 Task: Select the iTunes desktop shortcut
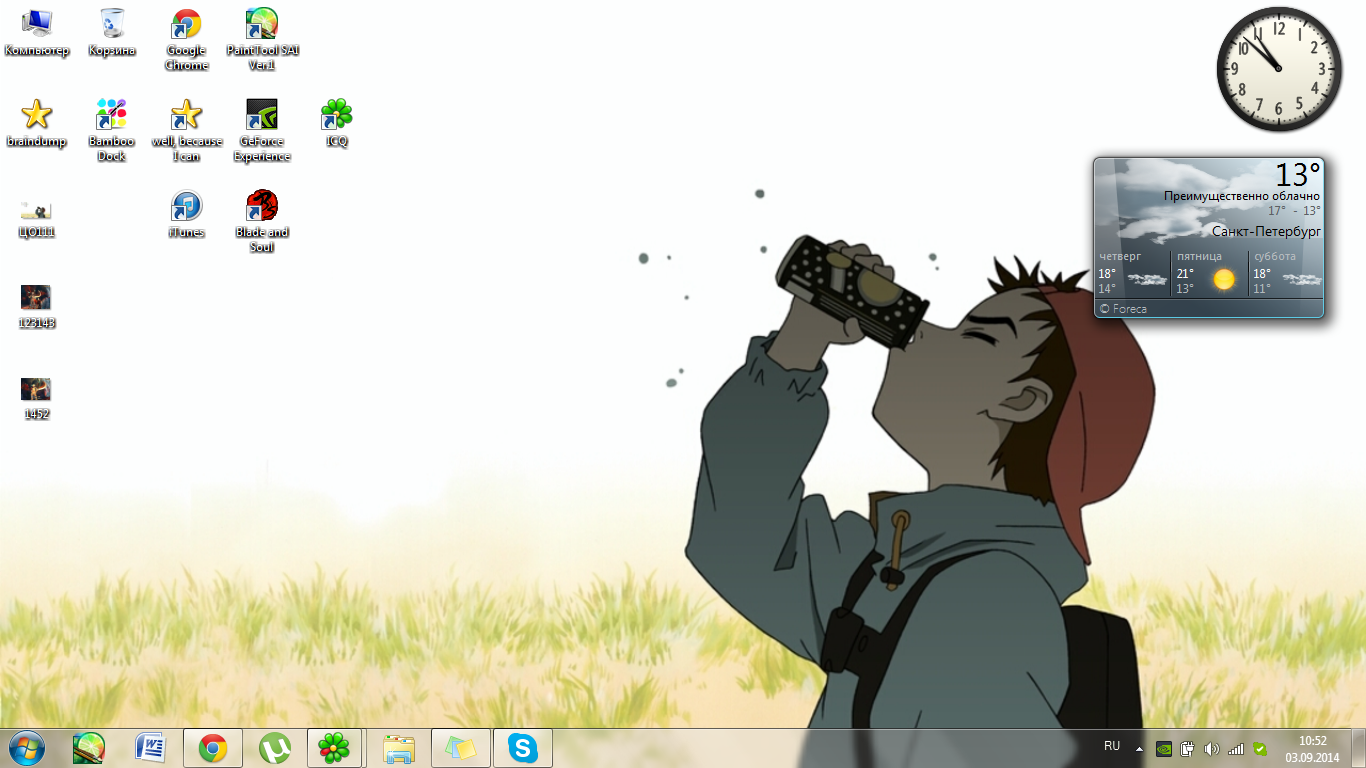187,214
